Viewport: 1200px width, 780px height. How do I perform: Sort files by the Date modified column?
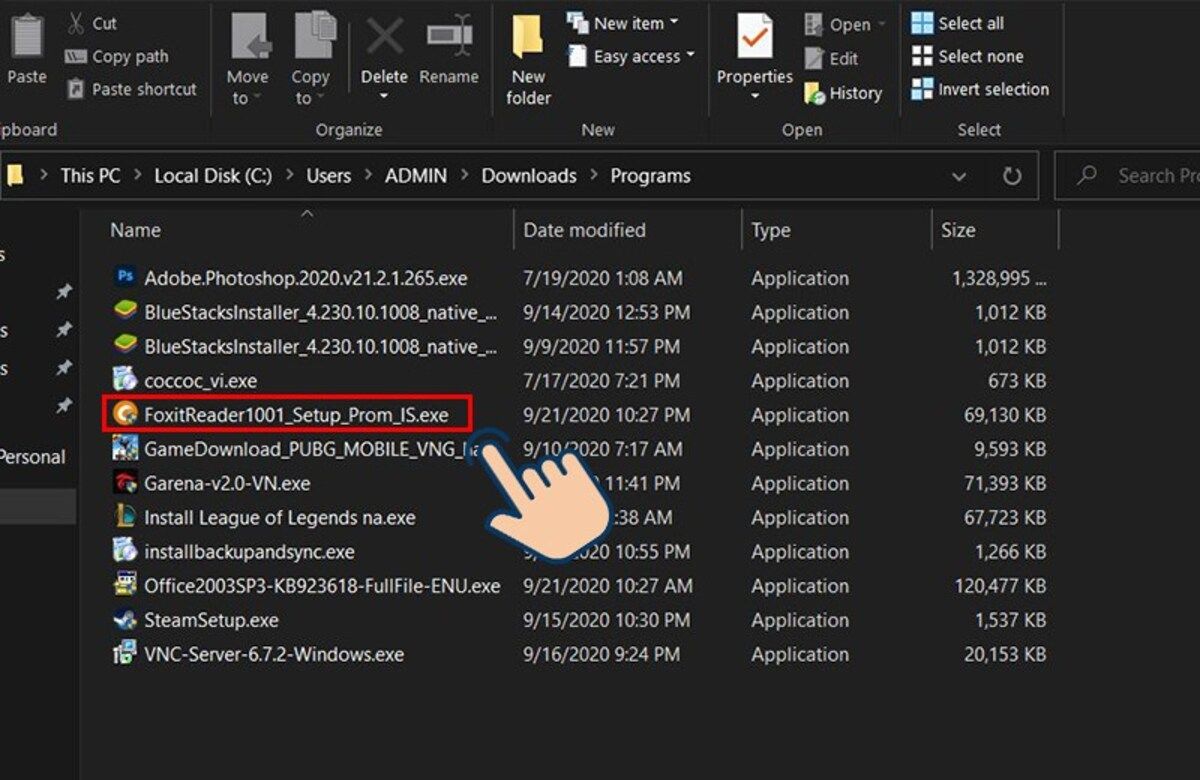(585, 230)
